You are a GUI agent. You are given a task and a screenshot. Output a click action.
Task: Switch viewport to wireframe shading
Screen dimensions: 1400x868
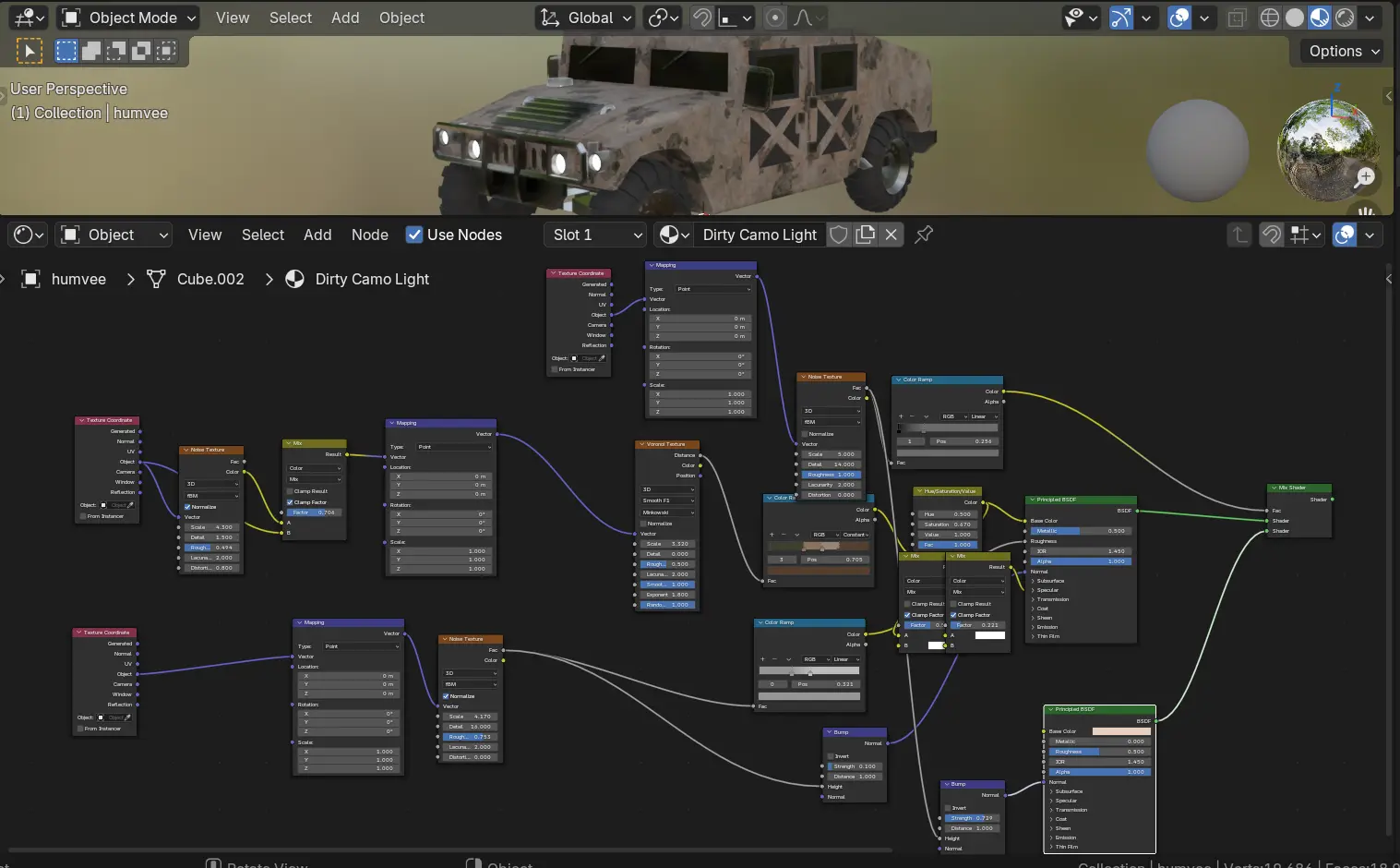point(1270,18)
